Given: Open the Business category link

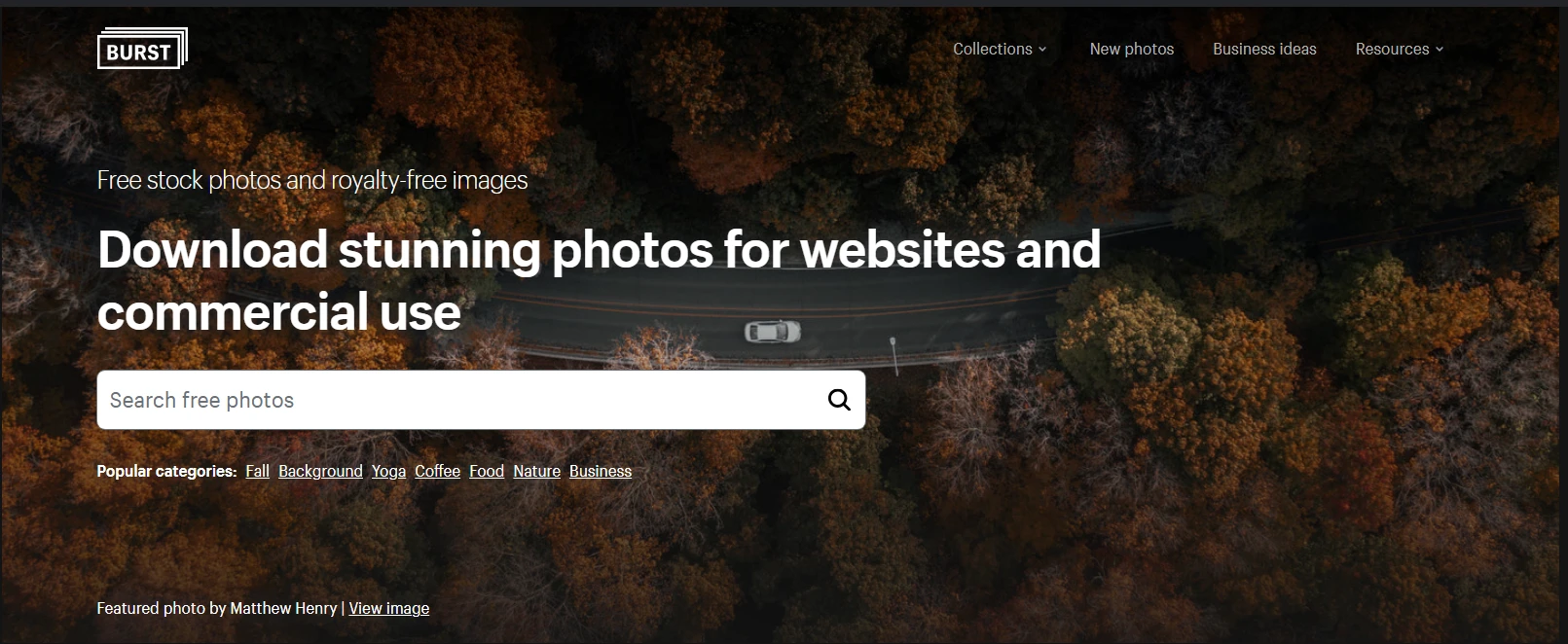Looking at the screenshot, I should [x=601, y=471].
